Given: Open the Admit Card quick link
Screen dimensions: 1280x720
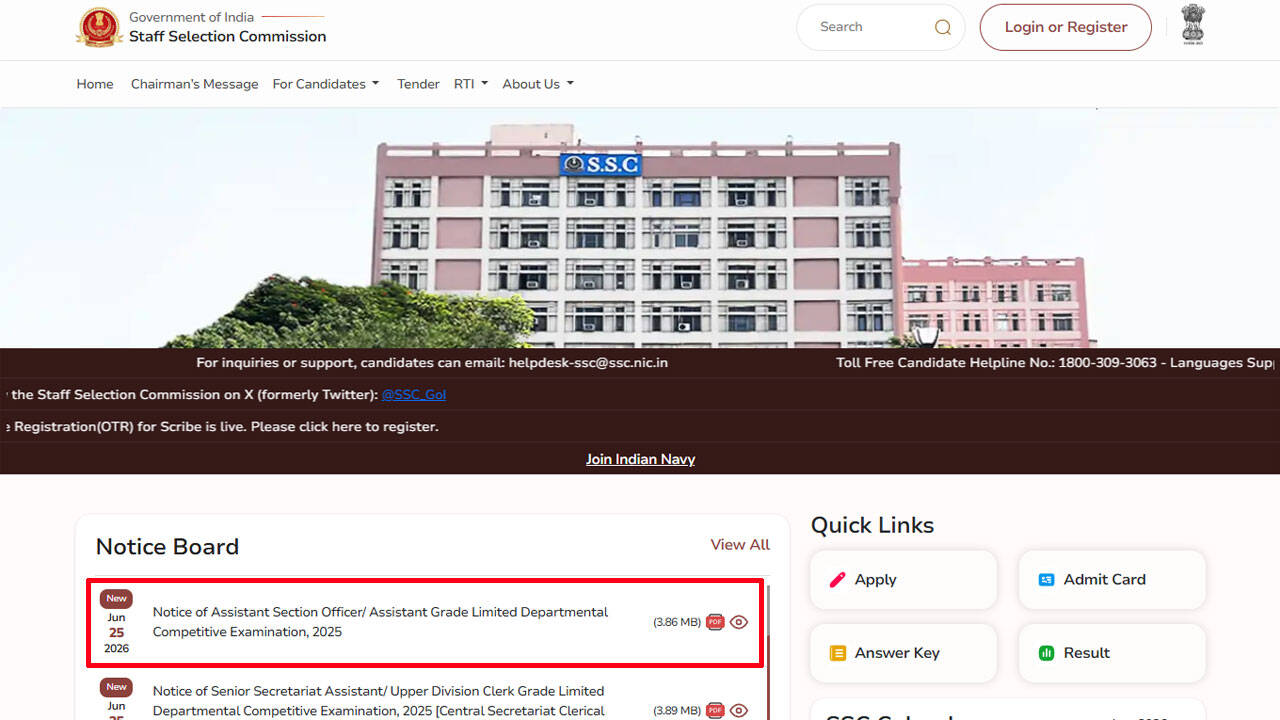Looking at the screenshot, I should click(x=1112, y=580).
